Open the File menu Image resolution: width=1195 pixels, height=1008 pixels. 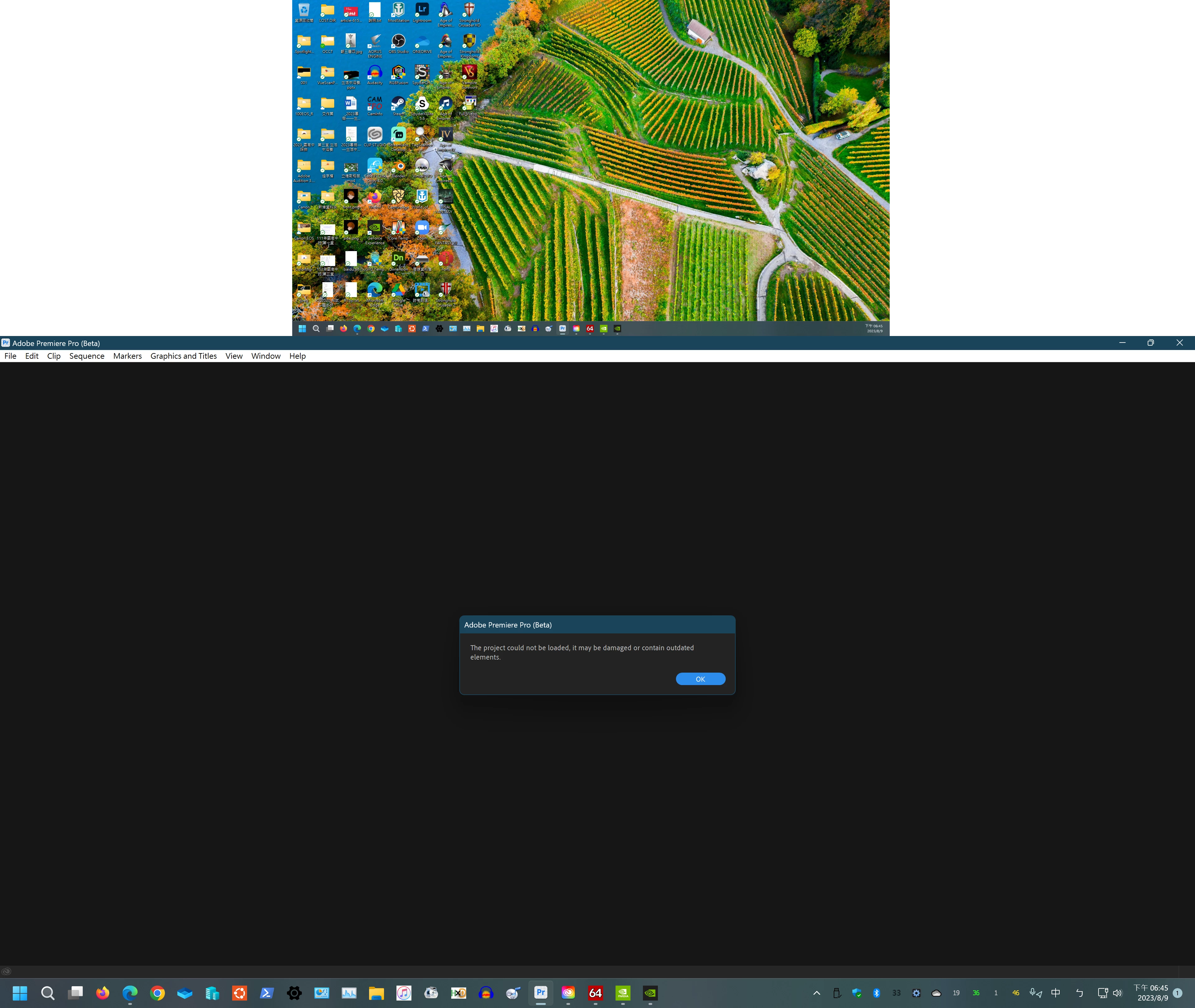10,356
